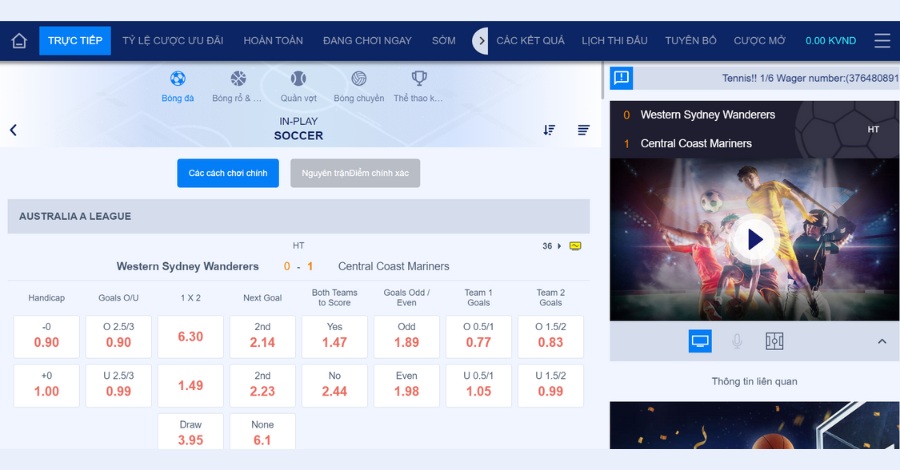Bet Both Teams to Score Yes
Screen dimensions: 900x470
335,337
